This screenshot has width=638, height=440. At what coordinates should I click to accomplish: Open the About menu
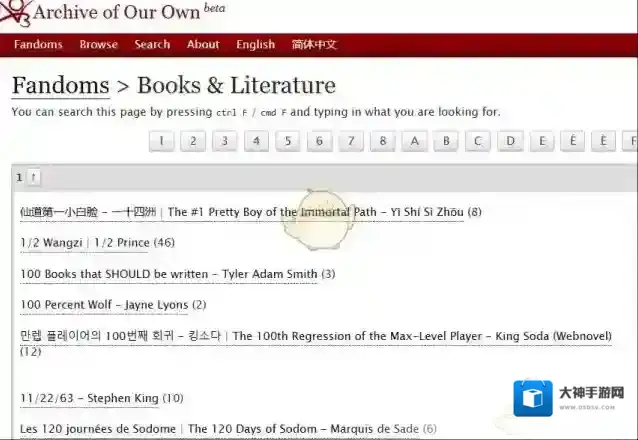203,44
